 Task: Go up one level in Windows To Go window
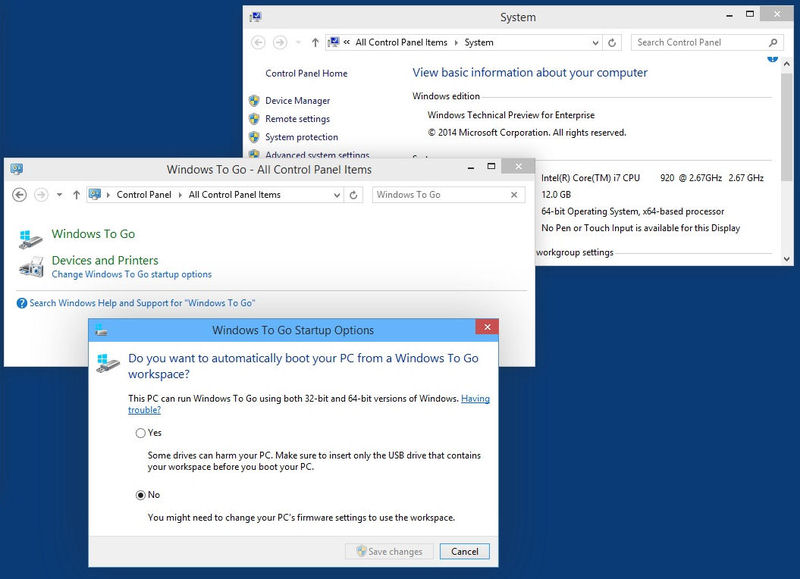pyautogui.click(x=77, y=195)
